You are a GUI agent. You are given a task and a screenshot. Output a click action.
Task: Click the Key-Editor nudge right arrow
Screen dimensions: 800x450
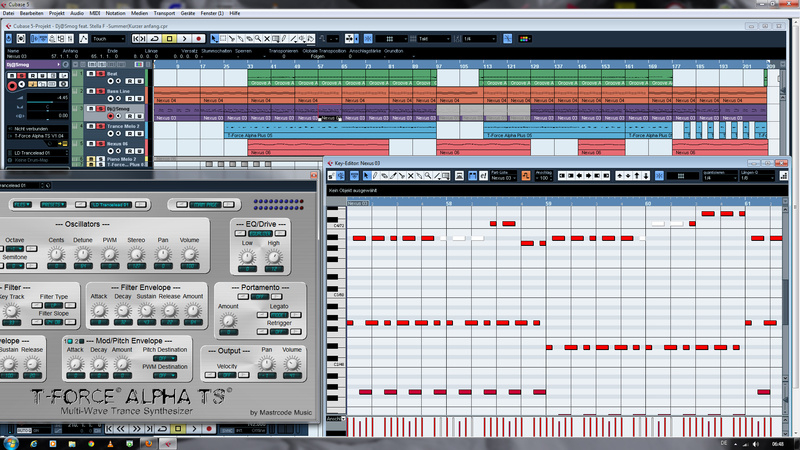point(588,176)
